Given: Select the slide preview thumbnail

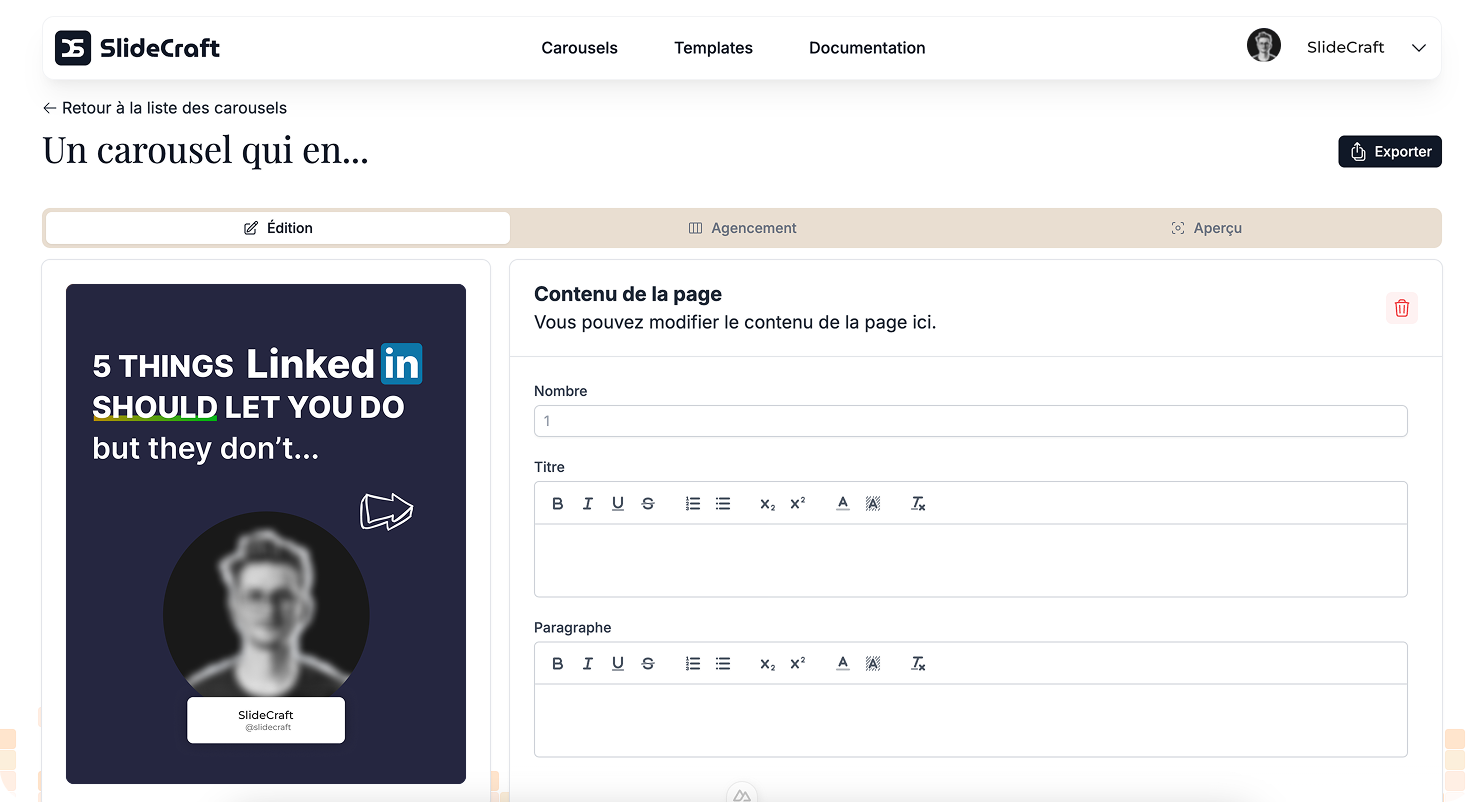Looking at the screenshot, I should click(x=266, y=534).
